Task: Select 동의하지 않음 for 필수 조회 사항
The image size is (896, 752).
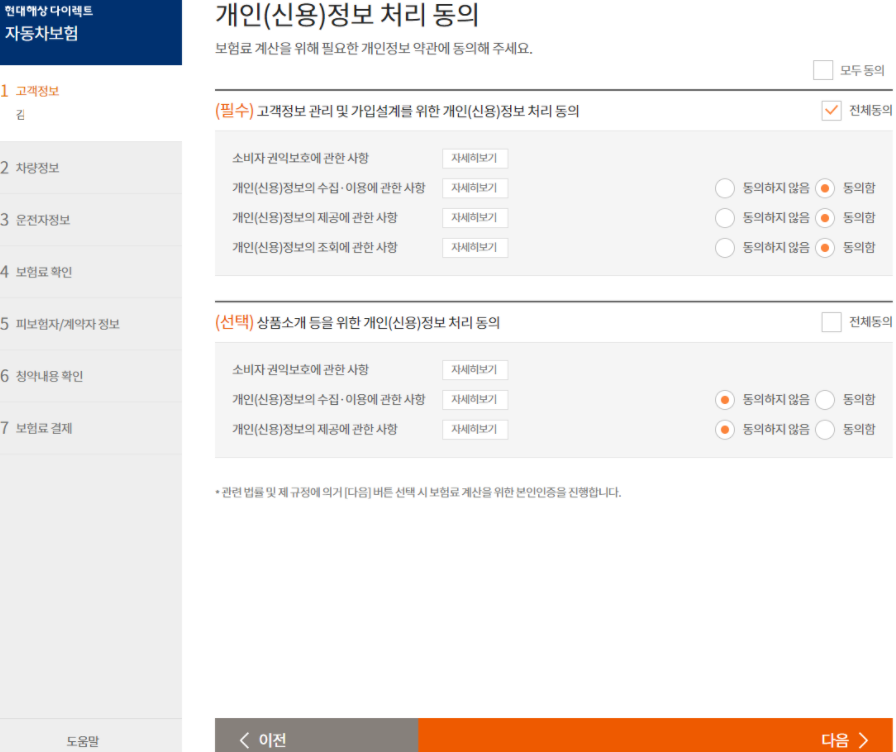Action: tap(725, 248)
